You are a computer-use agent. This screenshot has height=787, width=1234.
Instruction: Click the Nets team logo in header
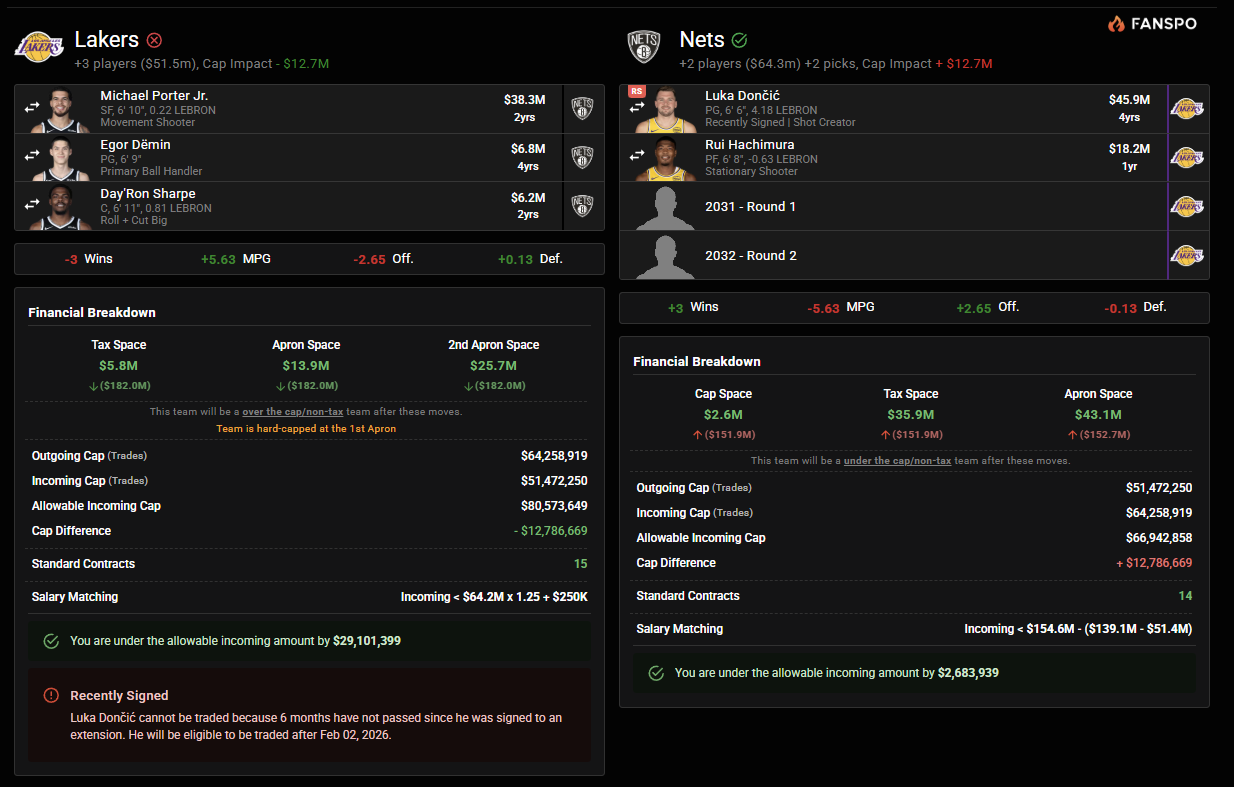644,46
